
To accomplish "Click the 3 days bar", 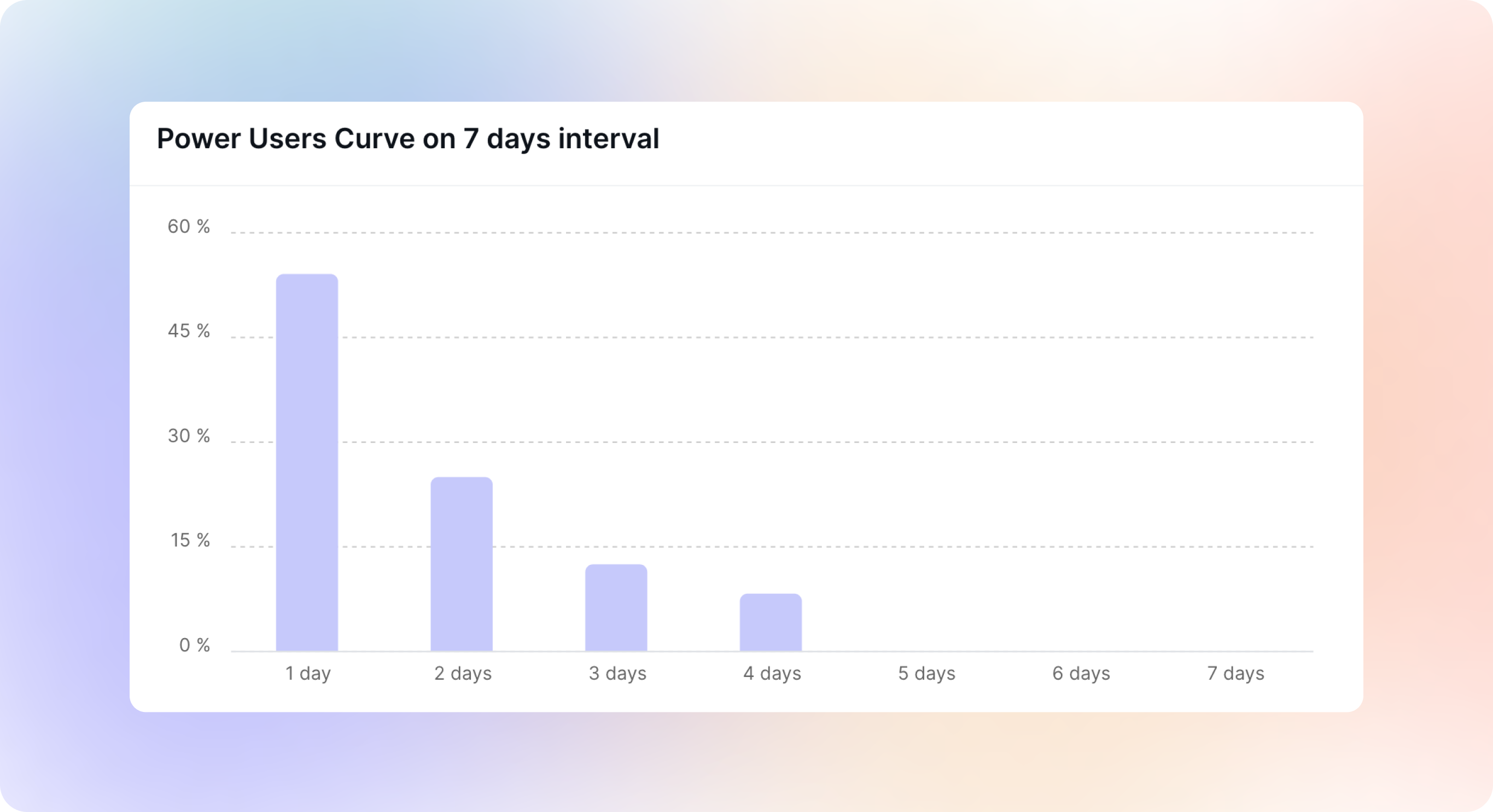I will (616, 607).
